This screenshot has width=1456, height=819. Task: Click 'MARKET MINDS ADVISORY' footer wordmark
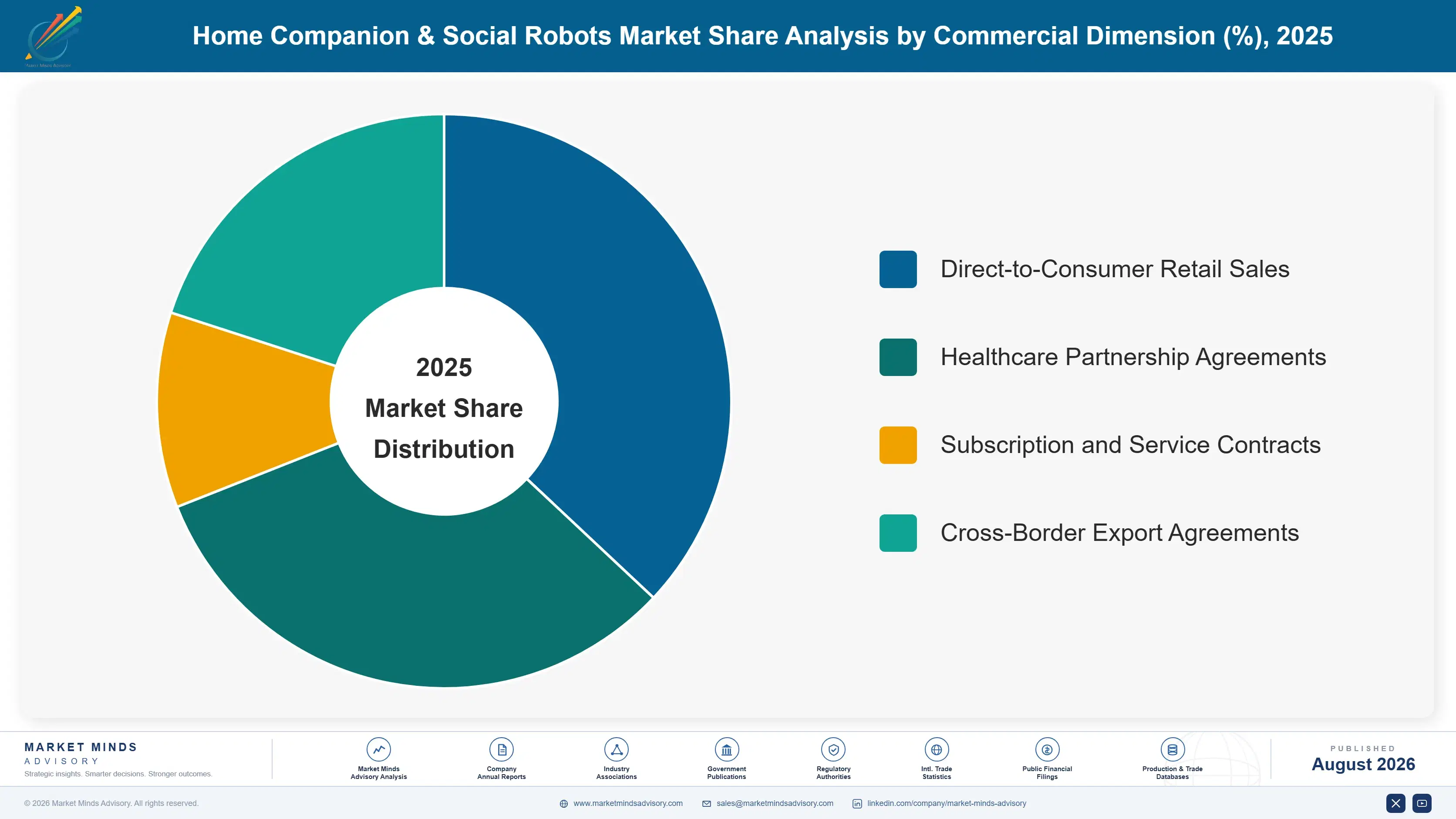pos(81,753)
